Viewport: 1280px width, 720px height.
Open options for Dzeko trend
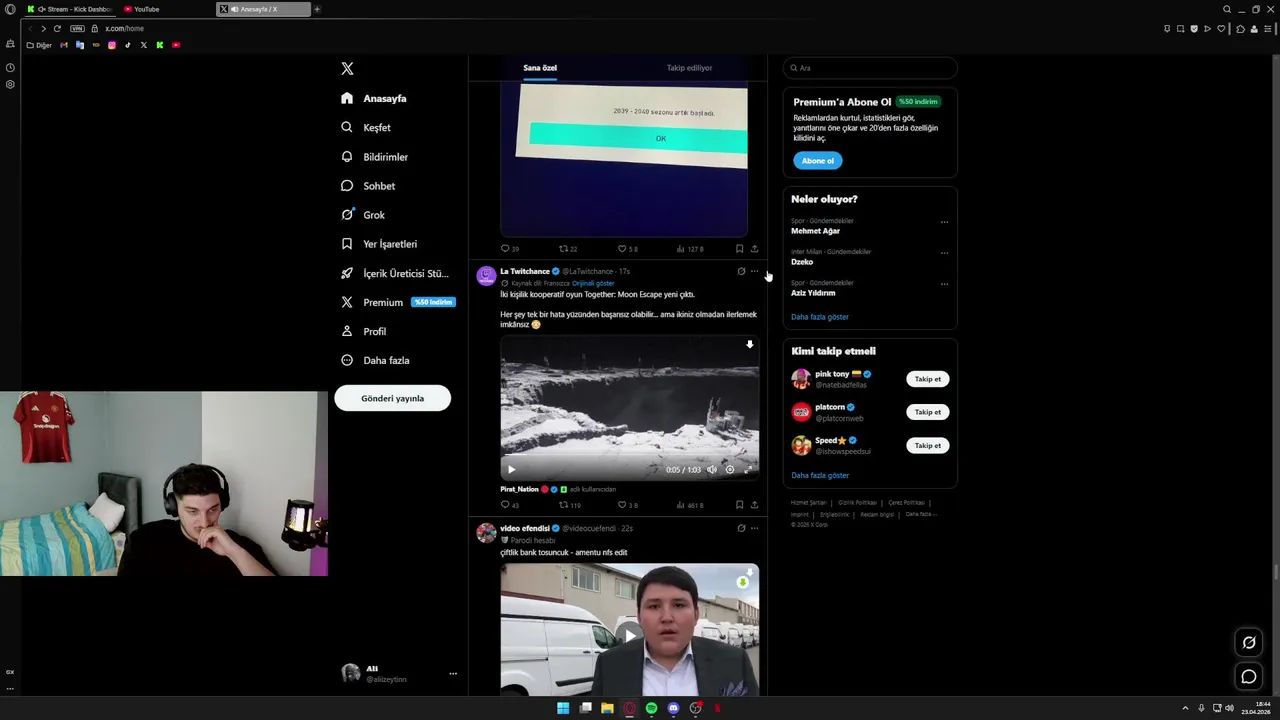click(944, 253)
